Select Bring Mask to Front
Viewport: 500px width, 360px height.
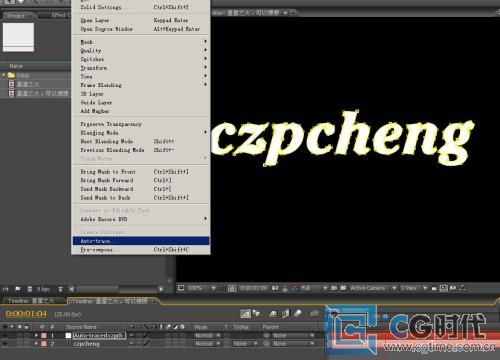[x=141, y=172]
